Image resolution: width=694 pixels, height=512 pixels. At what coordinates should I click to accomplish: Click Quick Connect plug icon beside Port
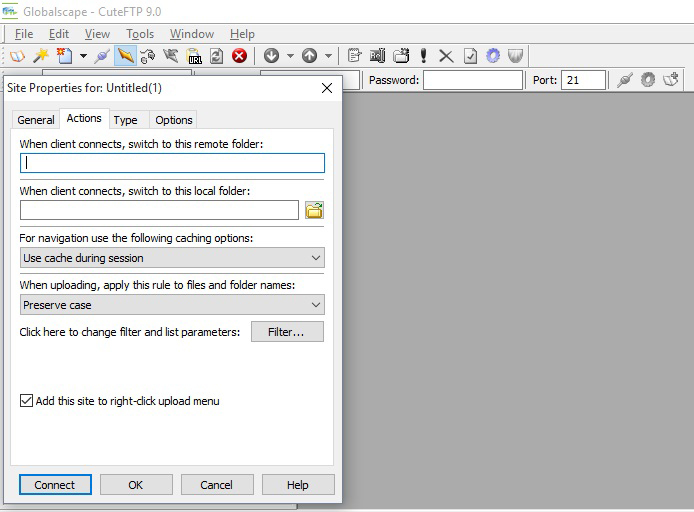coord(625,80)
